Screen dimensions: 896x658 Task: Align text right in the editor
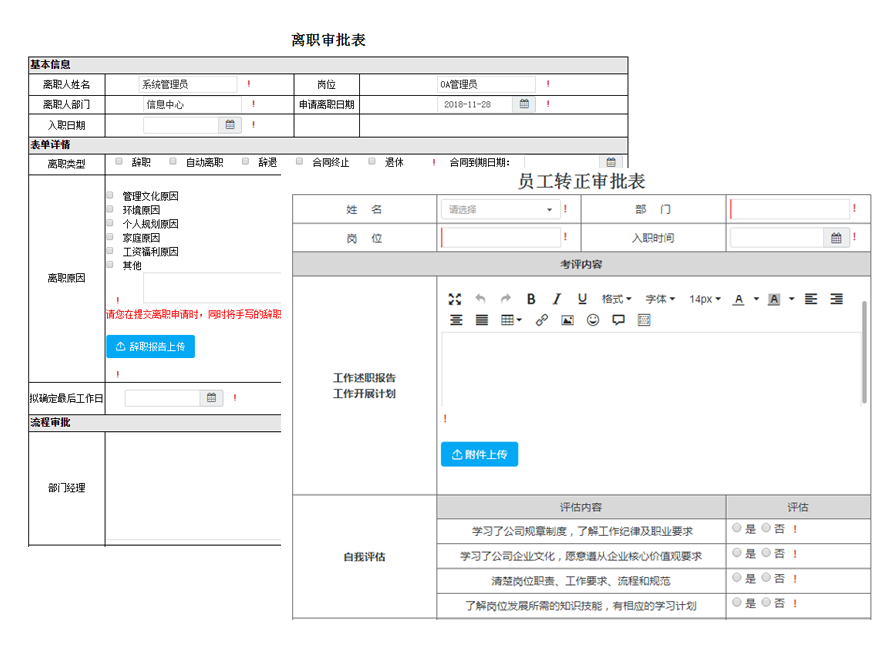click(x=837, y=299)
